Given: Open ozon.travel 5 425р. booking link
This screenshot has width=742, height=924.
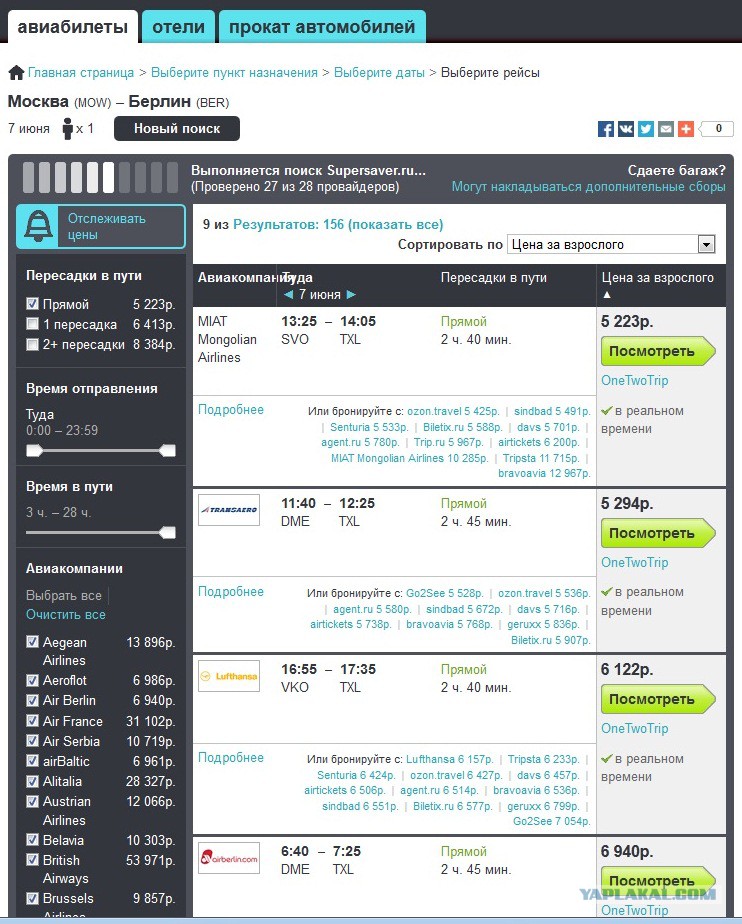Looking at the screenshot, I should [453, 411].
